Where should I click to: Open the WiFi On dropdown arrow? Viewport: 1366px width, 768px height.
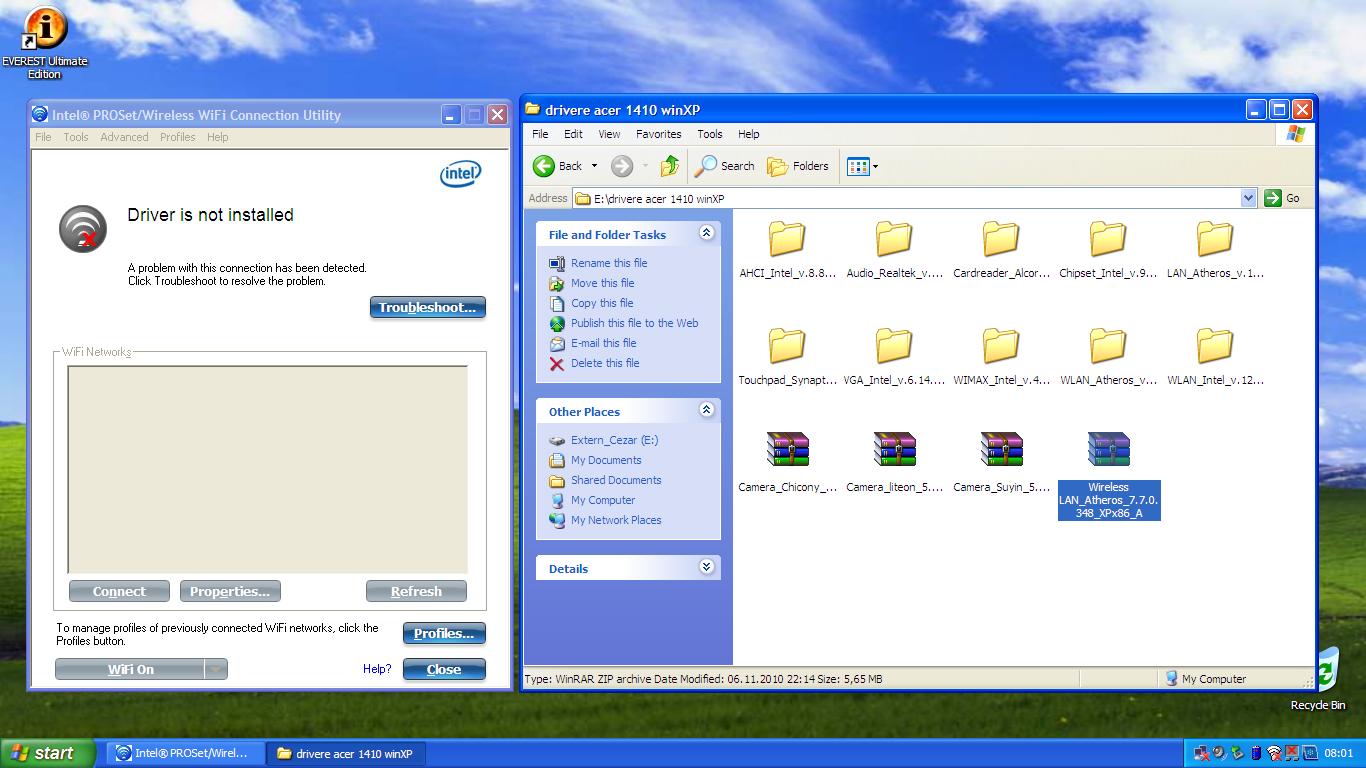[x=216, y=670]
